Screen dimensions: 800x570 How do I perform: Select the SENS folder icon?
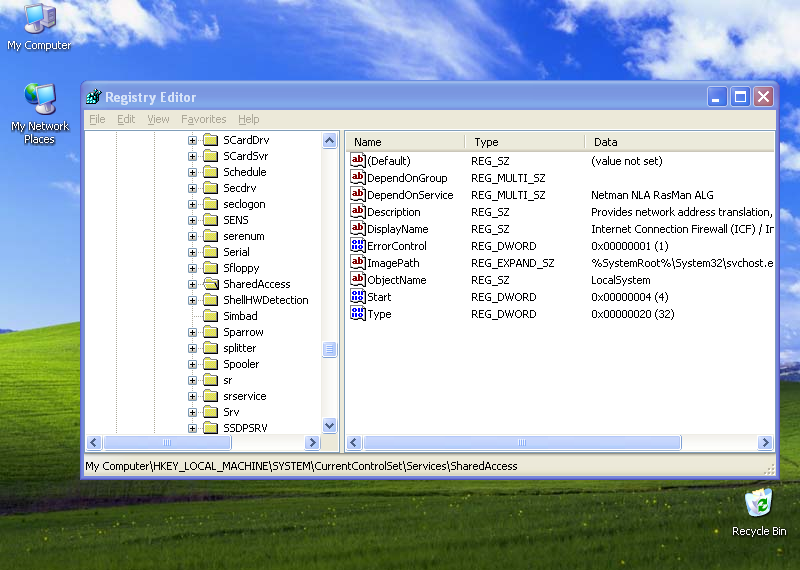point(210,220)
